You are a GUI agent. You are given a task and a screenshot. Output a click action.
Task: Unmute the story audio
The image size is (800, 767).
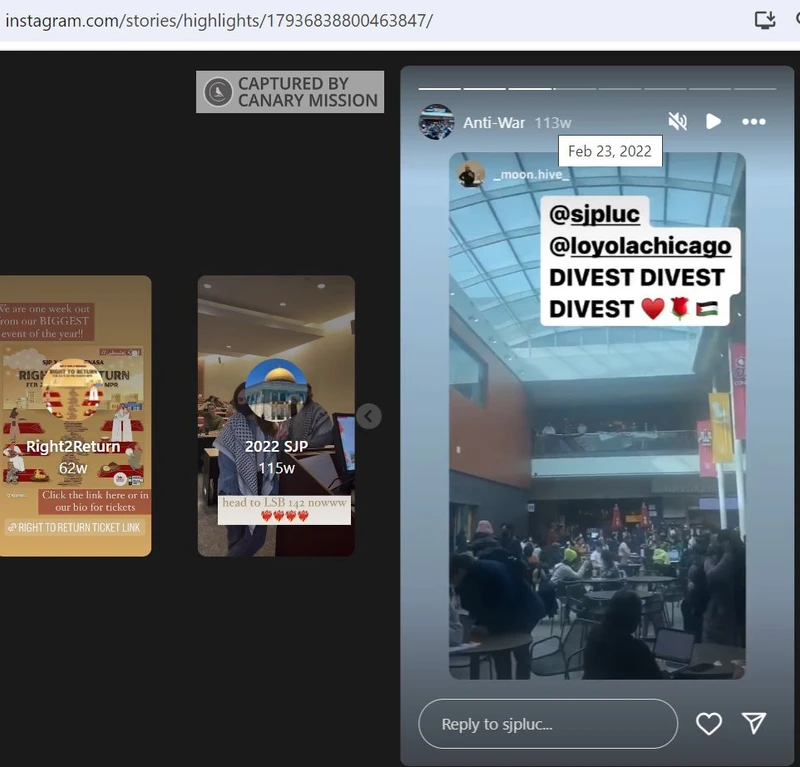coord(677,121)
